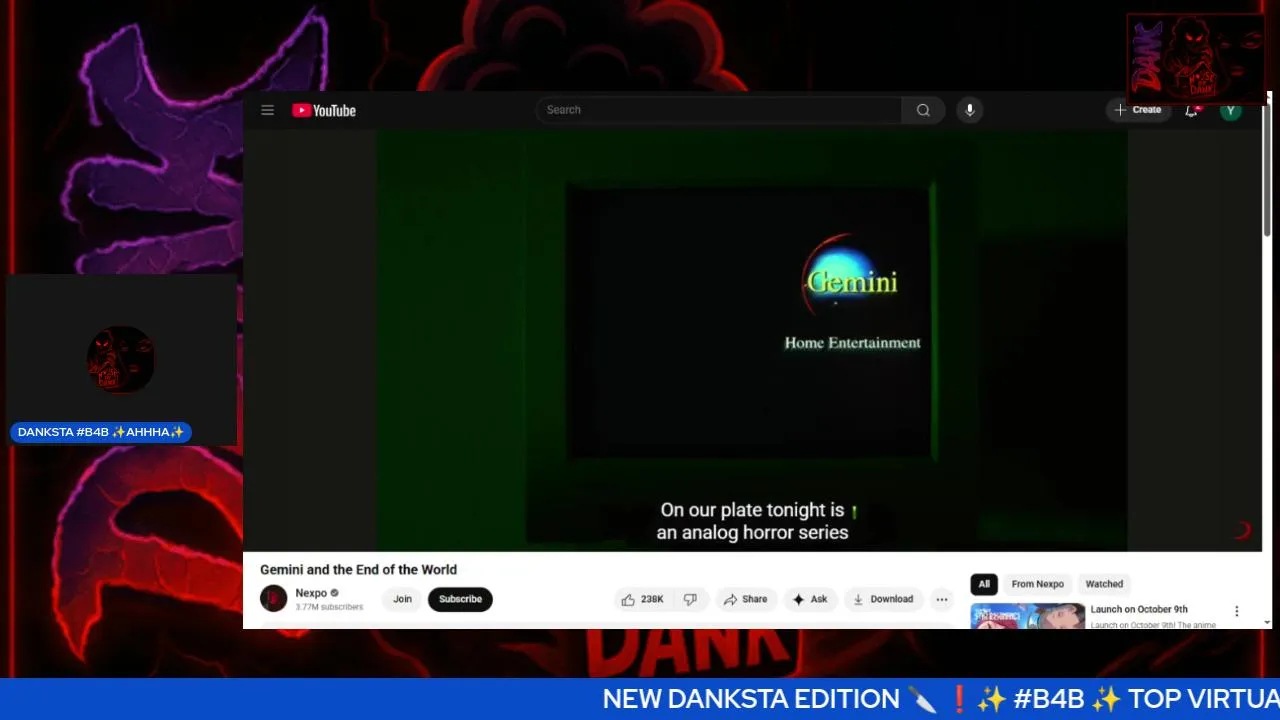Open the notifications bell
Screen dimensions: 1280x720
[1191, 110]
